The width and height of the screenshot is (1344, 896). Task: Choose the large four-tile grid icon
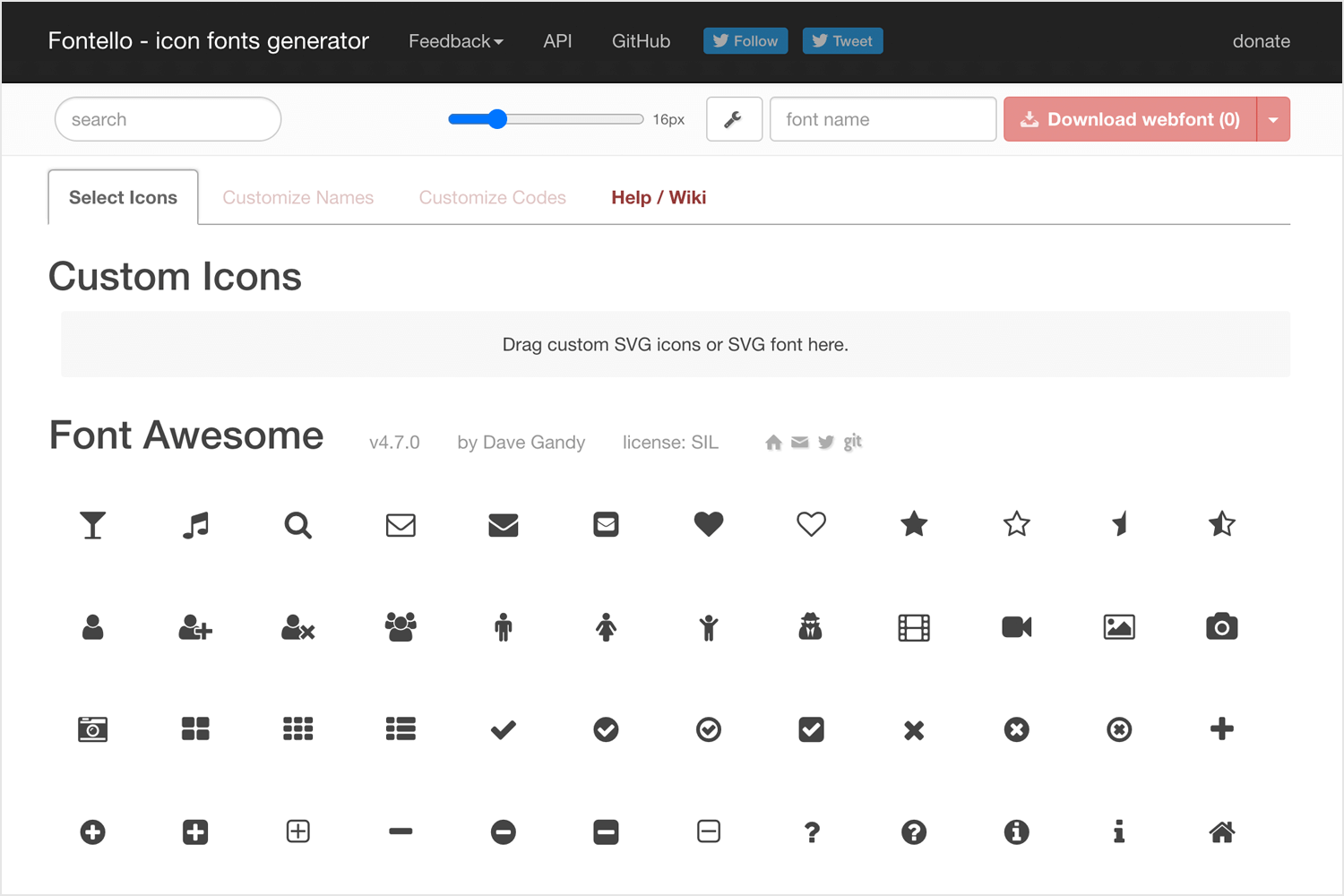point(195,729)
